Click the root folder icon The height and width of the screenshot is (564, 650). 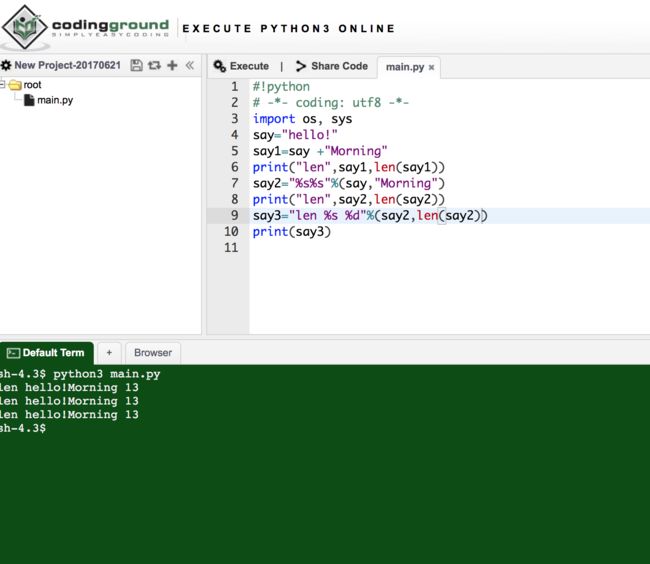(15, 85)
